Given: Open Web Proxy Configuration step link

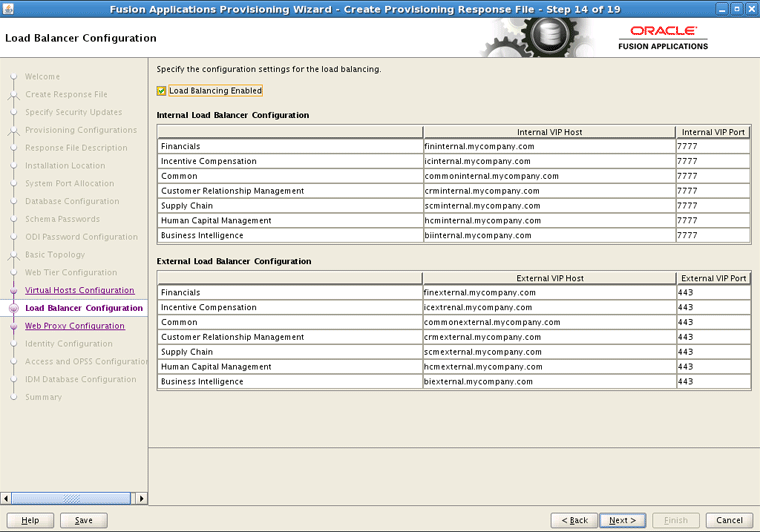Looking at the screenshot, I should [75, 326].
